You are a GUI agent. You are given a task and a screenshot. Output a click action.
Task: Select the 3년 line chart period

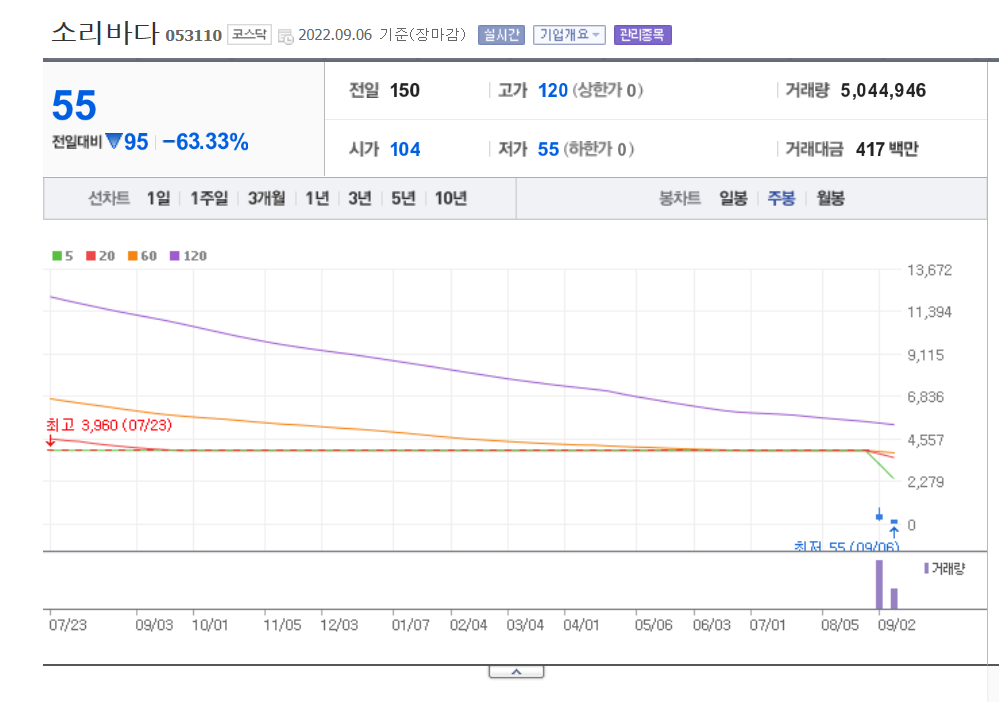360,198
